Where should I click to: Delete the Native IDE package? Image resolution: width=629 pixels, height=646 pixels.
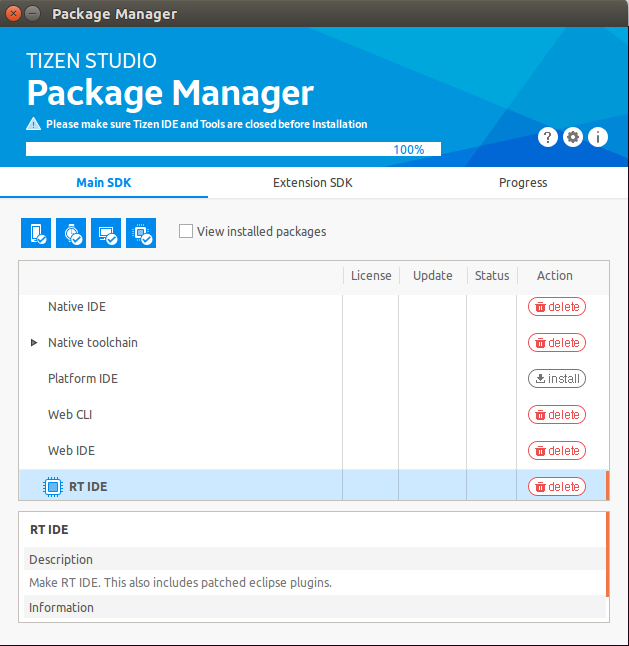pos(557,307)
